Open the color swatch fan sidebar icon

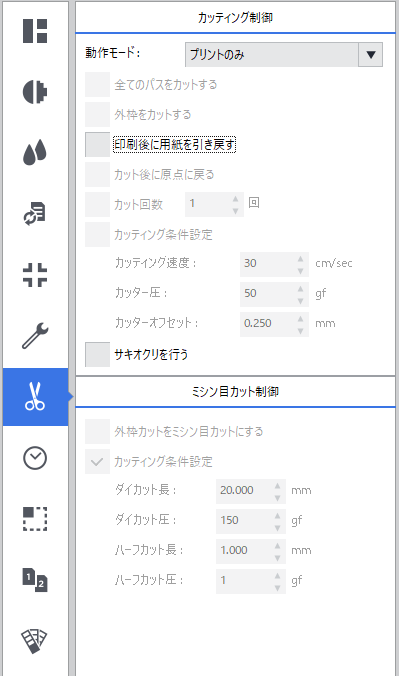[35, 641]
